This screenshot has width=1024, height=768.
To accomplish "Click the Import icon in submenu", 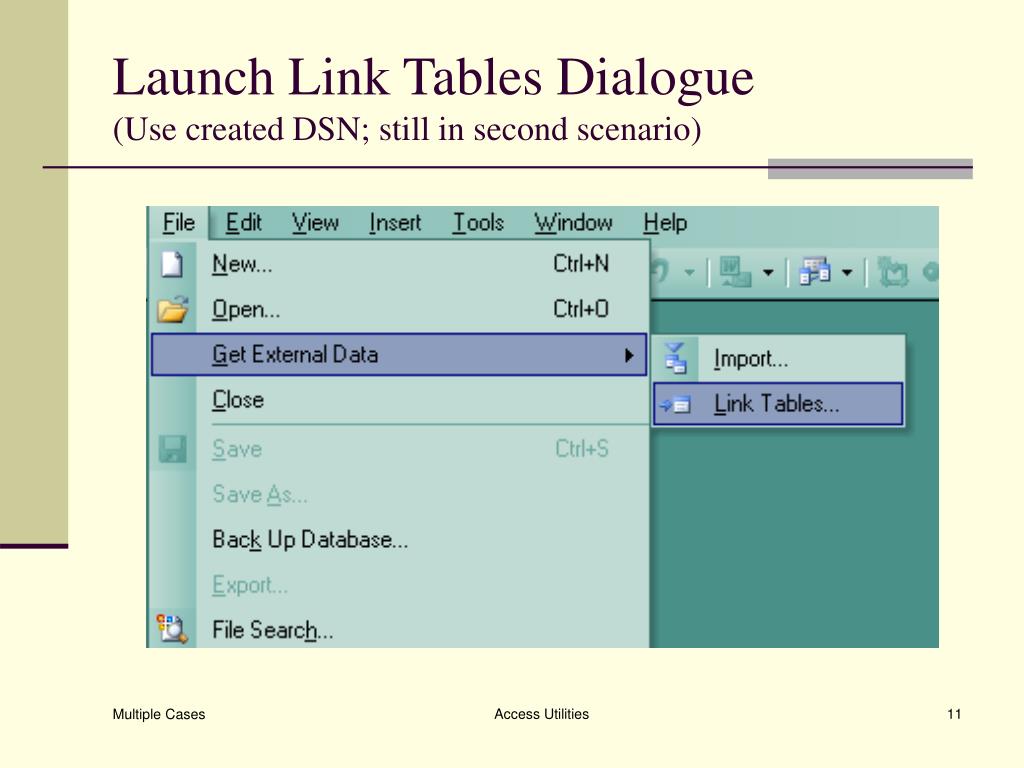I will pos(675,359).
